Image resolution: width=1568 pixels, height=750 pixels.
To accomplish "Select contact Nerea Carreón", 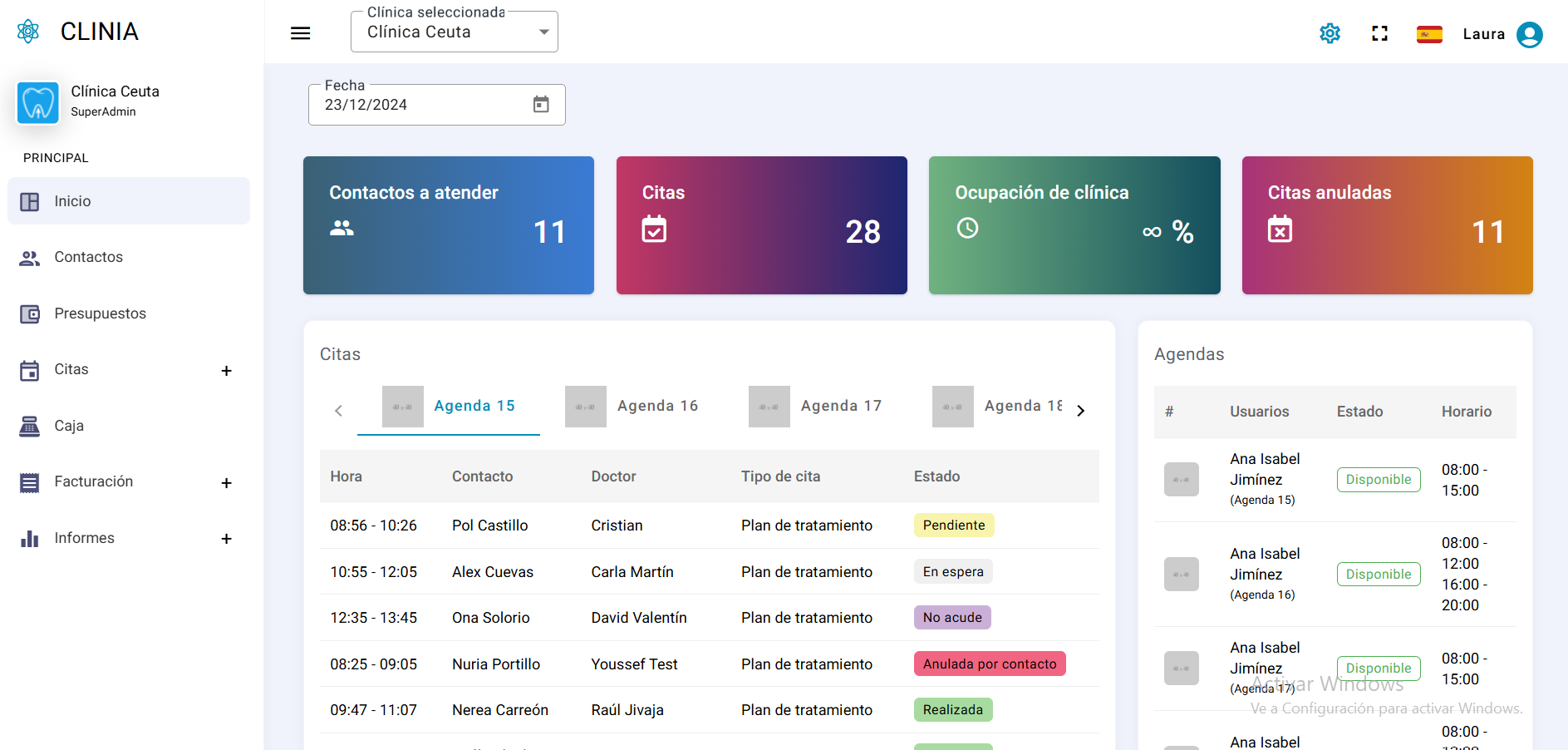I will click(x=500, y=710).
